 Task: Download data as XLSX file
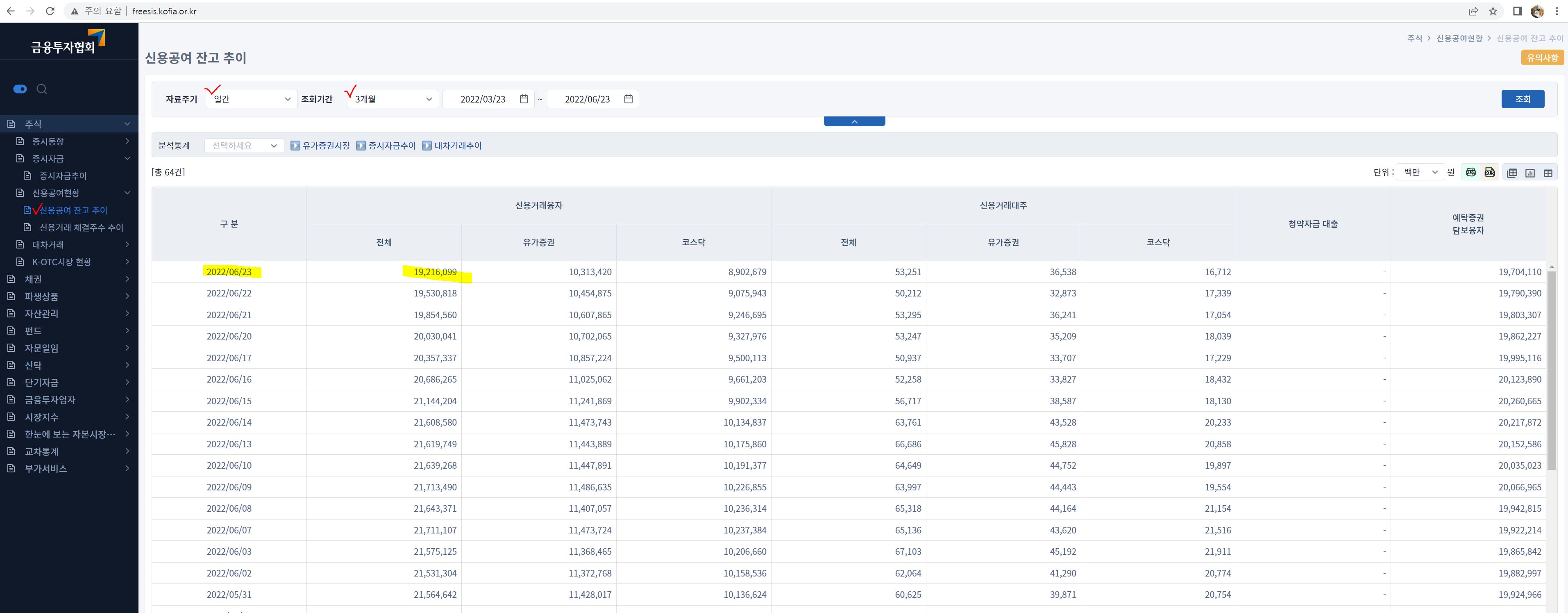[x=1470, y=173]
